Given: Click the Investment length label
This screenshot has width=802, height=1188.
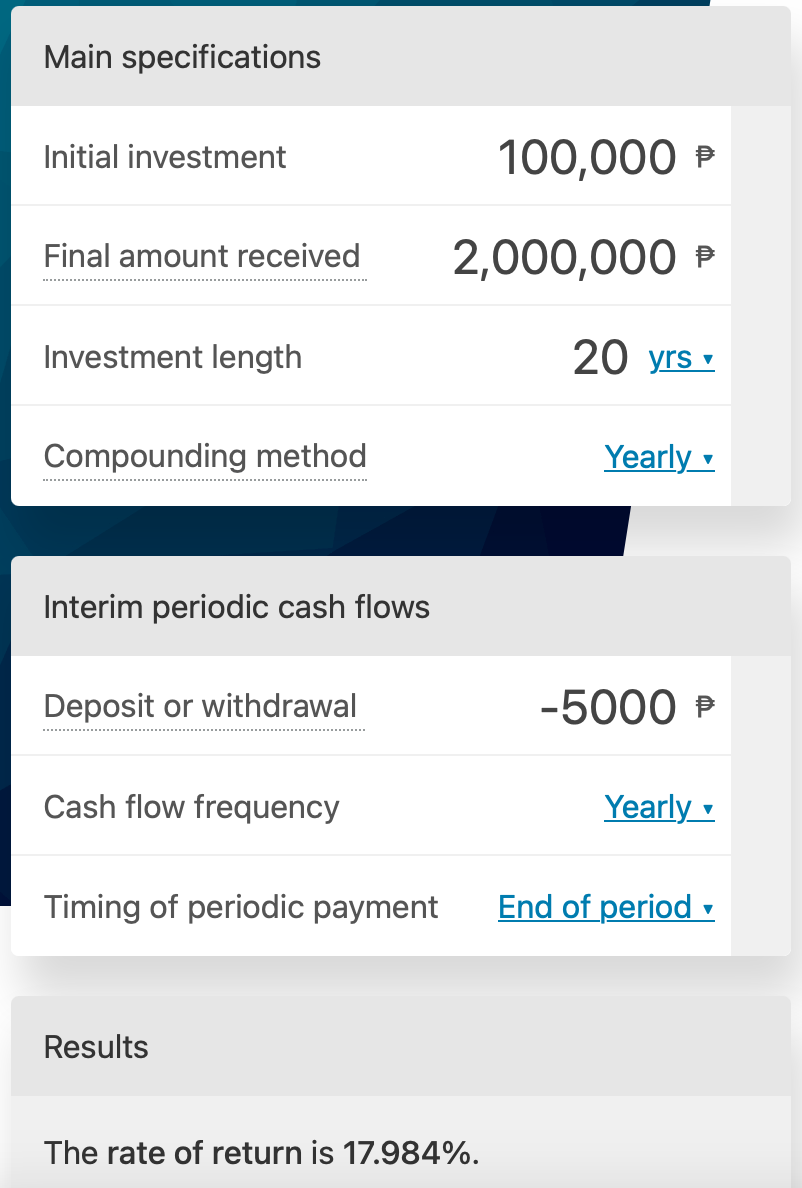Looking at the screenshot, I should click(x=173, y=357).
